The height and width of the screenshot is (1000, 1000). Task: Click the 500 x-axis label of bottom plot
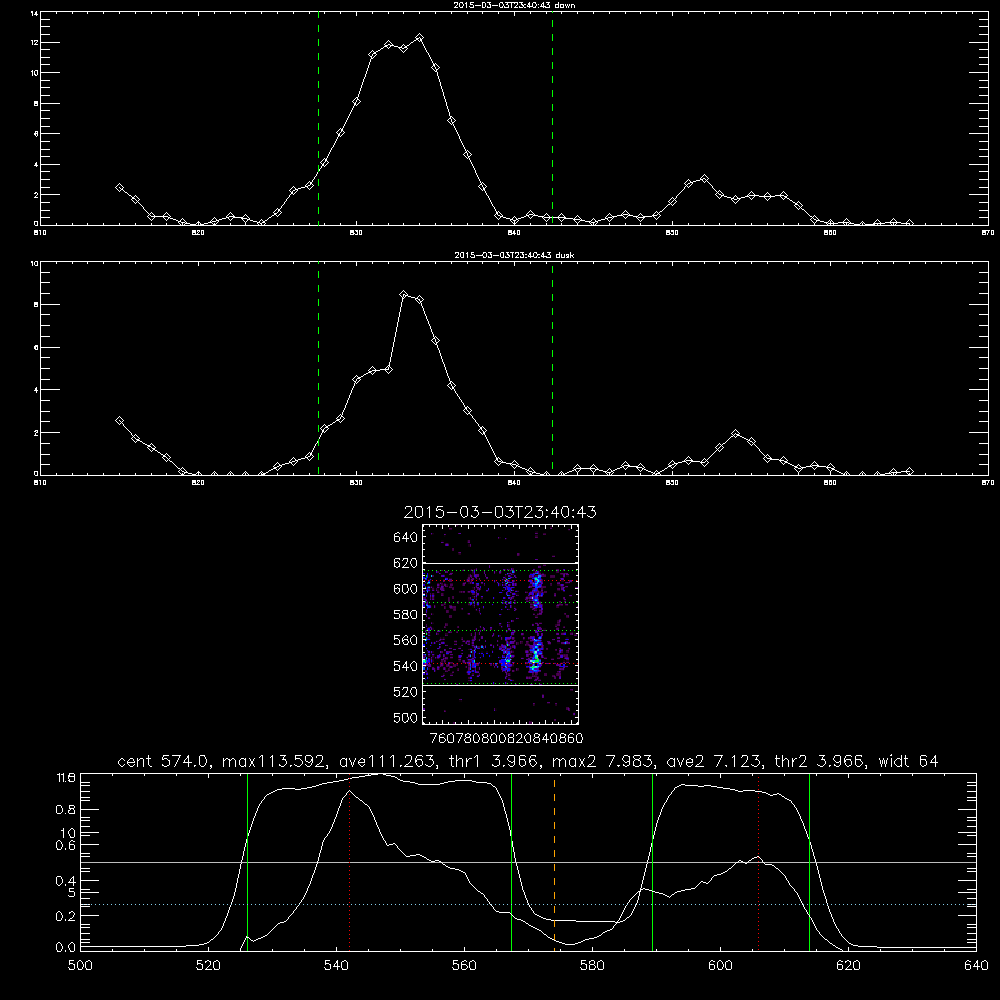click(x=80, y=966)
